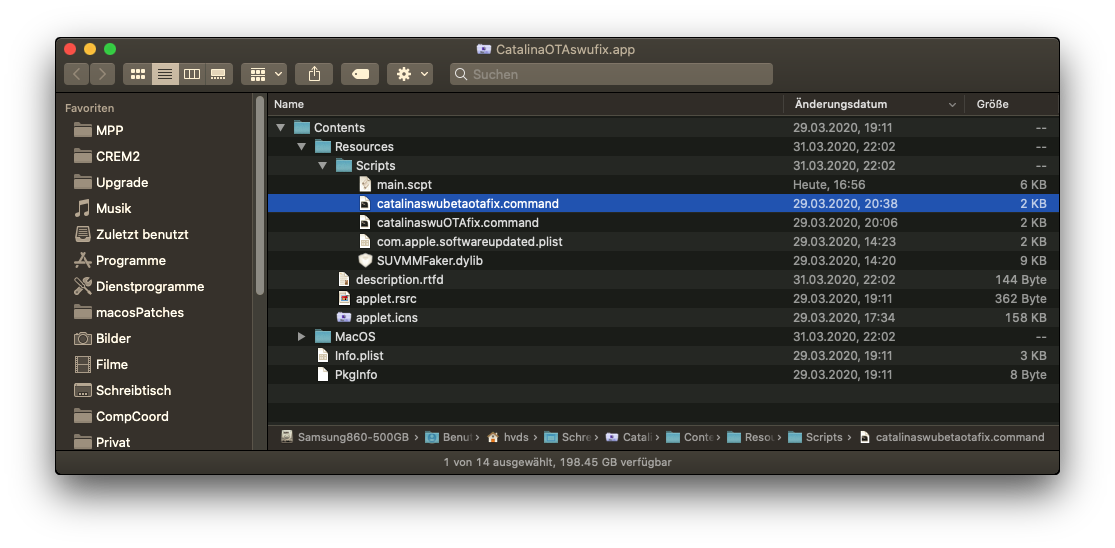The height and width of the screenshot is (548, 1115).
Task: Select the Scripts folder icon in list
Action: (x=344, y=166)
